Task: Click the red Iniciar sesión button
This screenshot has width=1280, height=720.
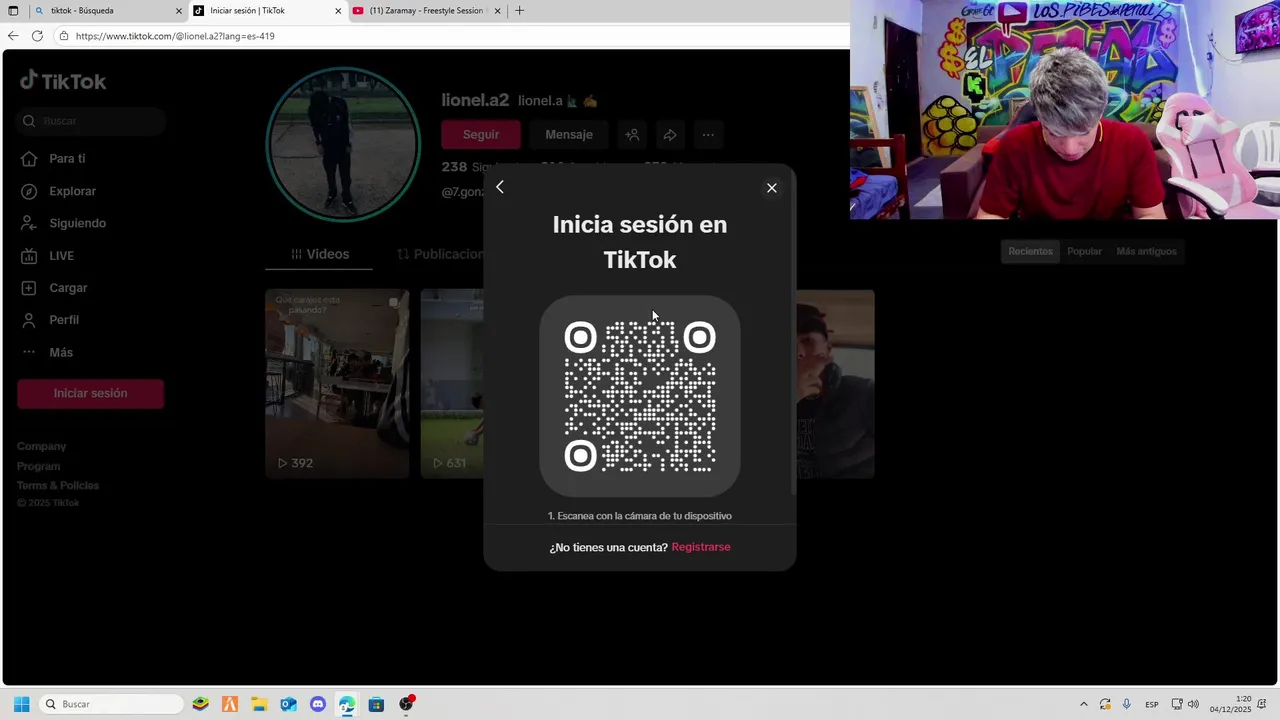Action: pos(90,393)
